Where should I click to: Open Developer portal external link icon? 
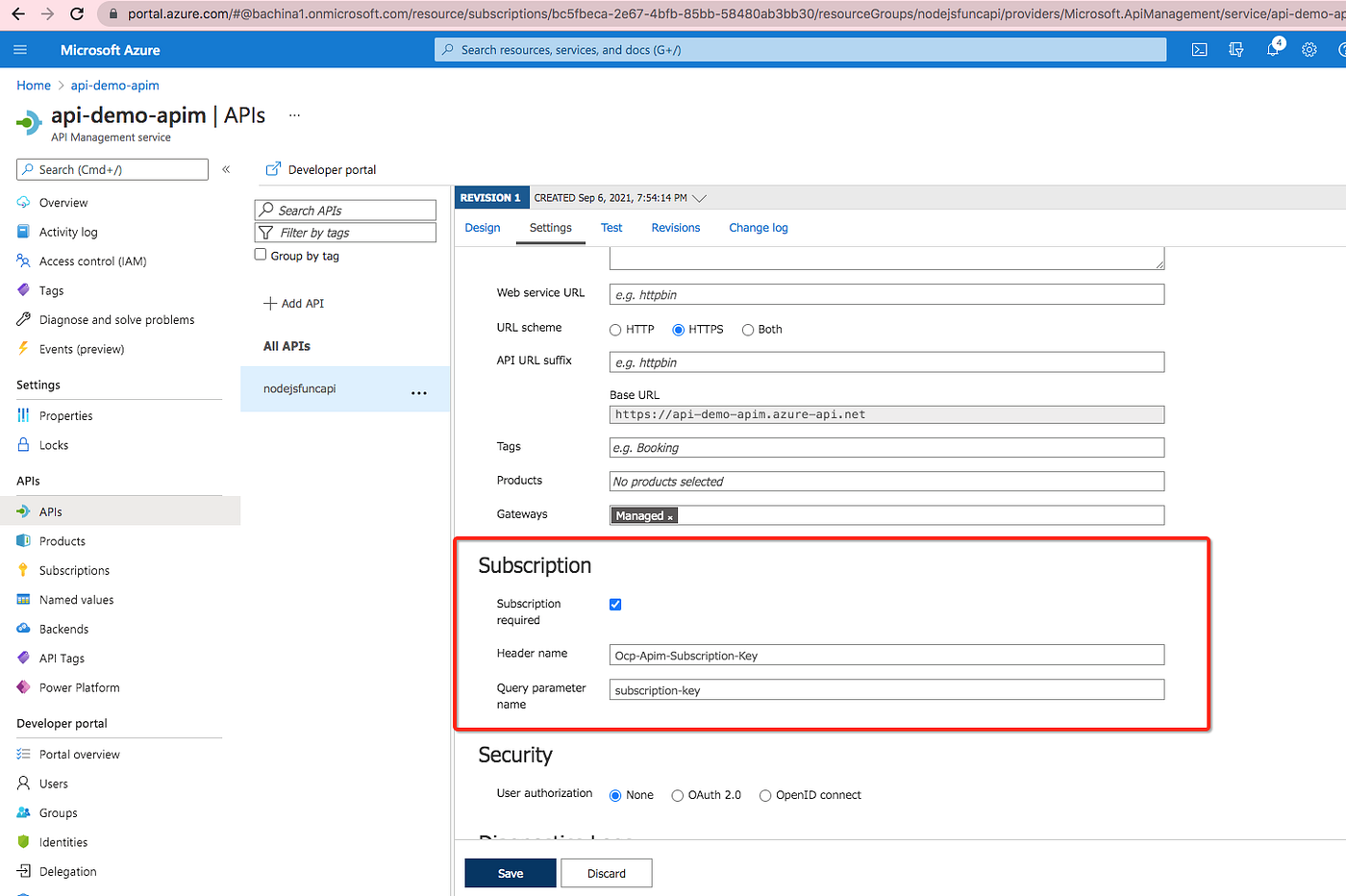pos(273,169)
